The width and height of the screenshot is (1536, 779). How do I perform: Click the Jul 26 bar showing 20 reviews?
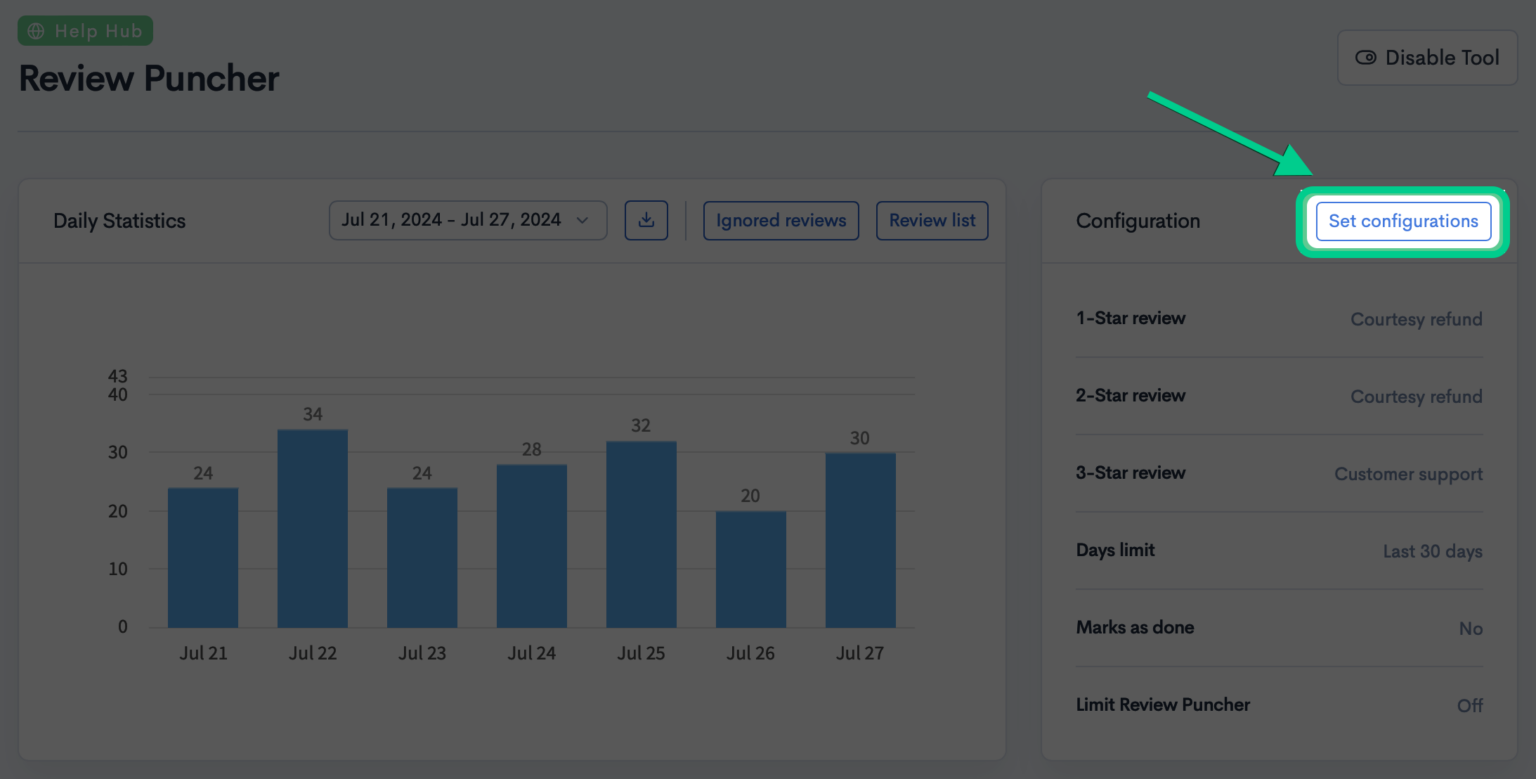pyautogui.click(x=750, y=570)
